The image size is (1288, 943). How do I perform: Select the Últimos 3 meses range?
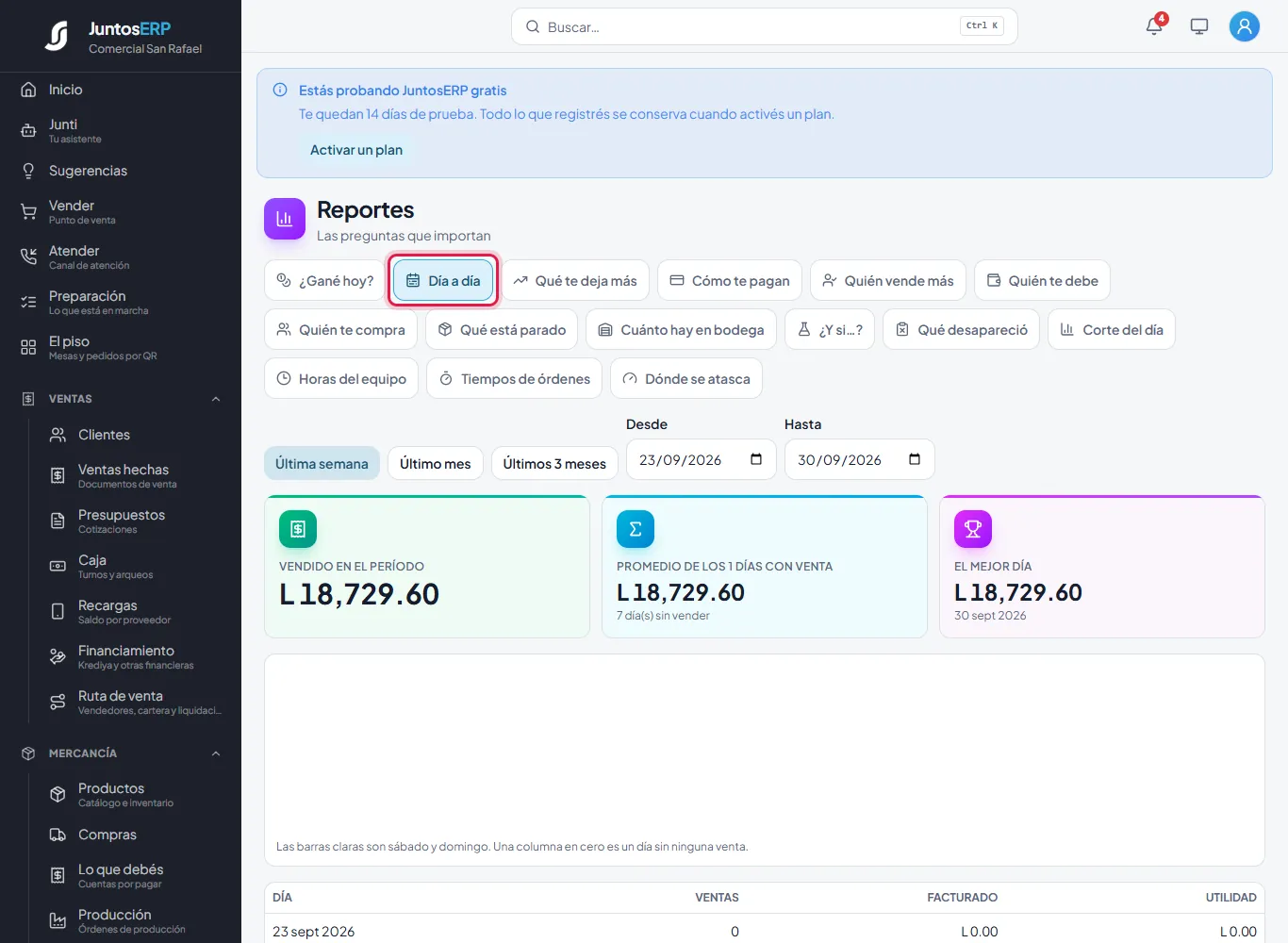tap(554, 463)
